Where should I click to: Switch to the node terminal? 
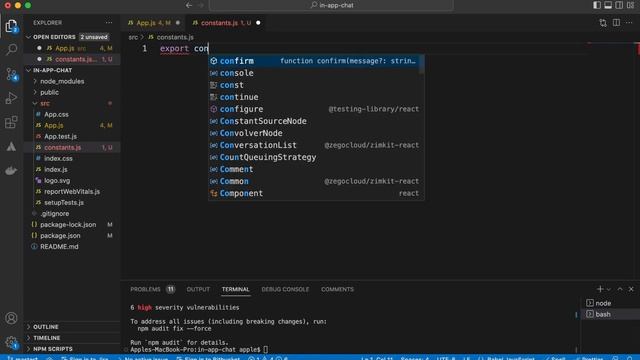click(610, 303)
